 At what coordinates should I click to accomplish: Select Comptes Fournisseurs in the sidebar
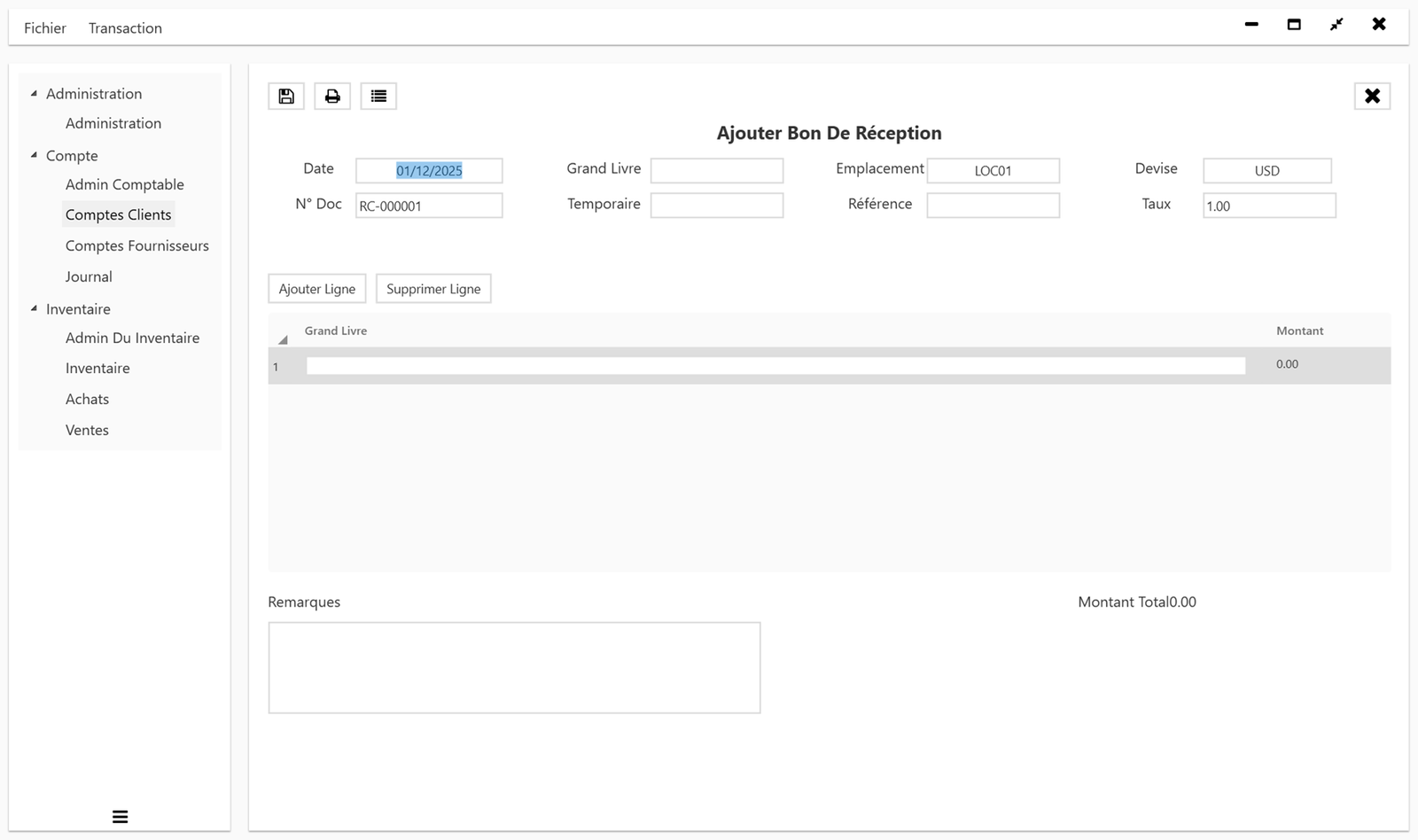click(136, 245)
